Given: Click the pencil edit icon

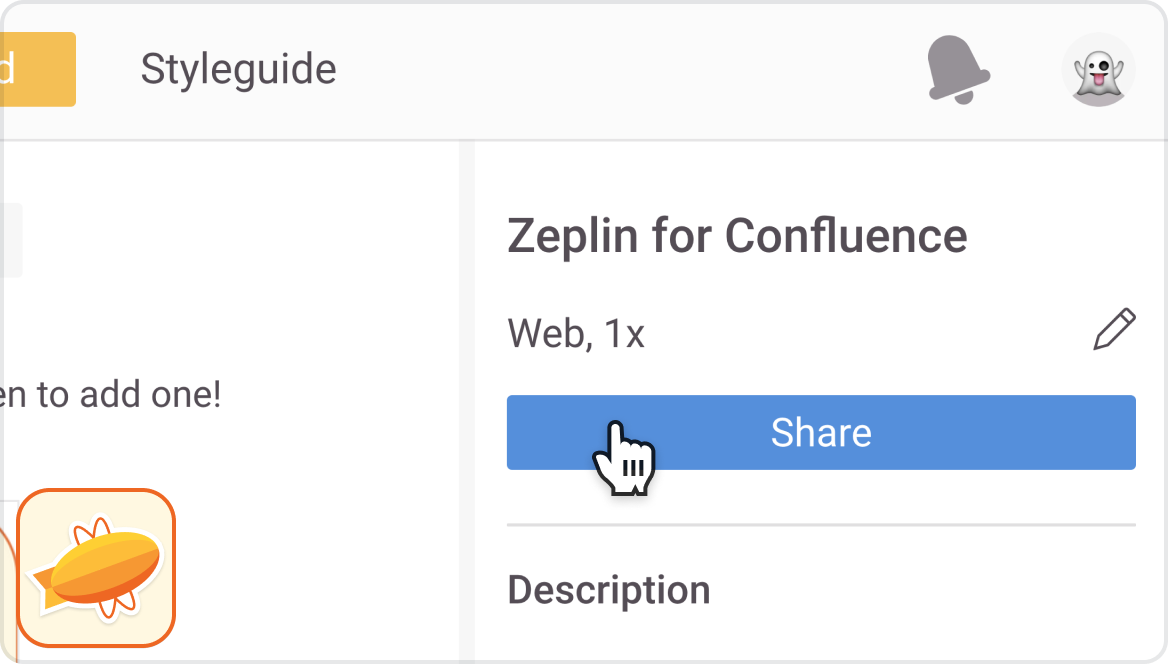Looking at the screenshot, I should [1114, 329].
